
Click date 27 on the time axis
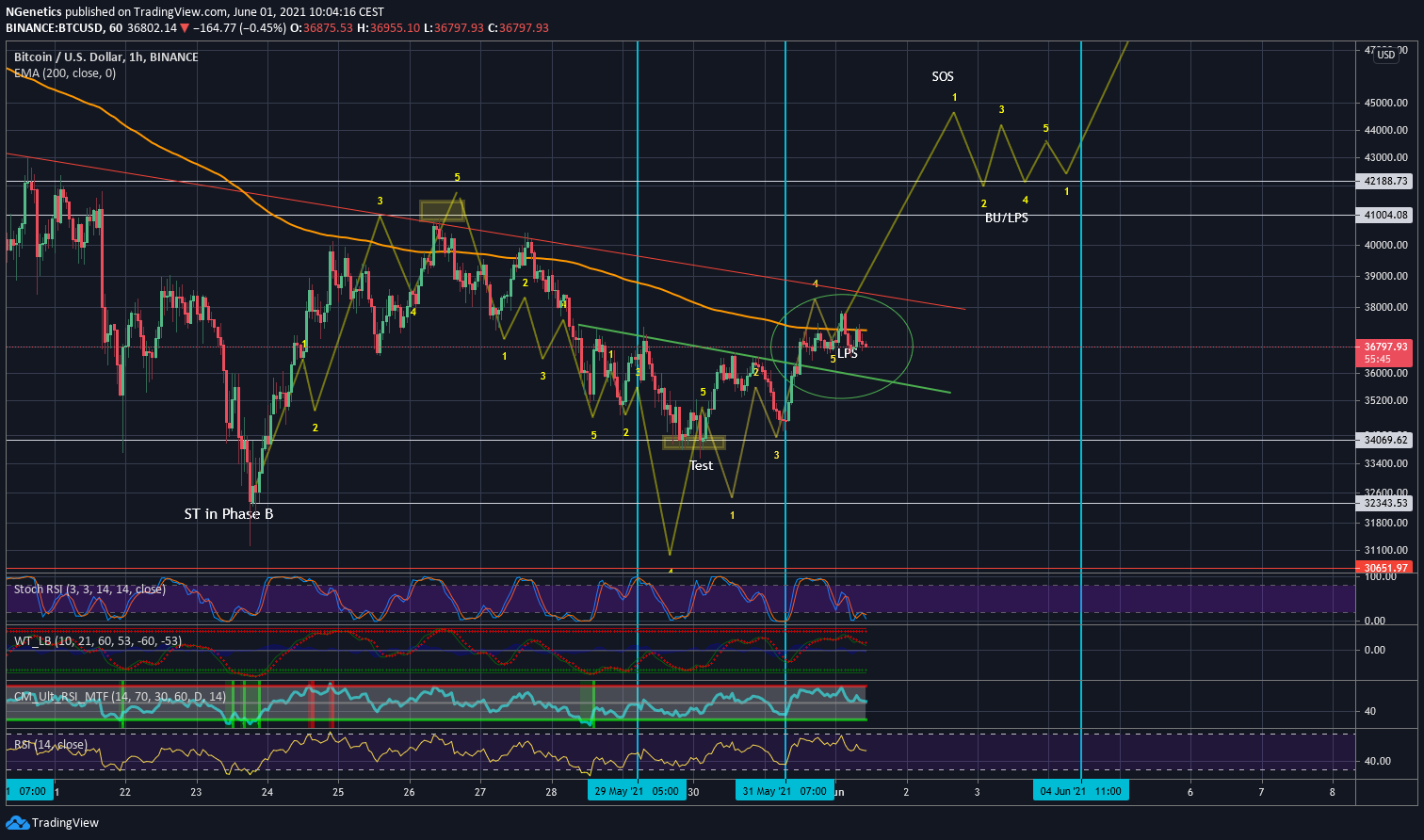pyautogui.click(x=480, y=792)
